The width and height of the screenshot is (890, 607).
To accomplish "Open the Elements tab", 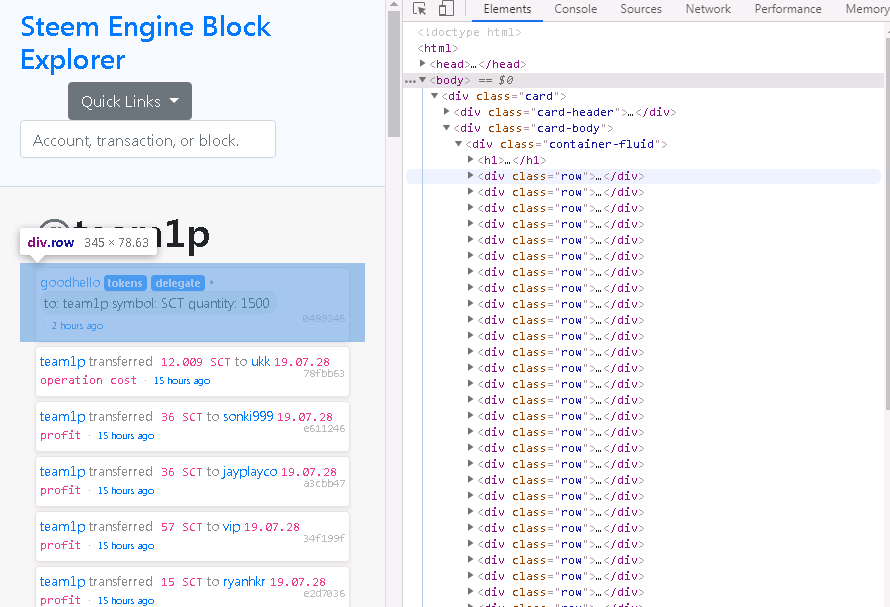I will pos(507,9).
